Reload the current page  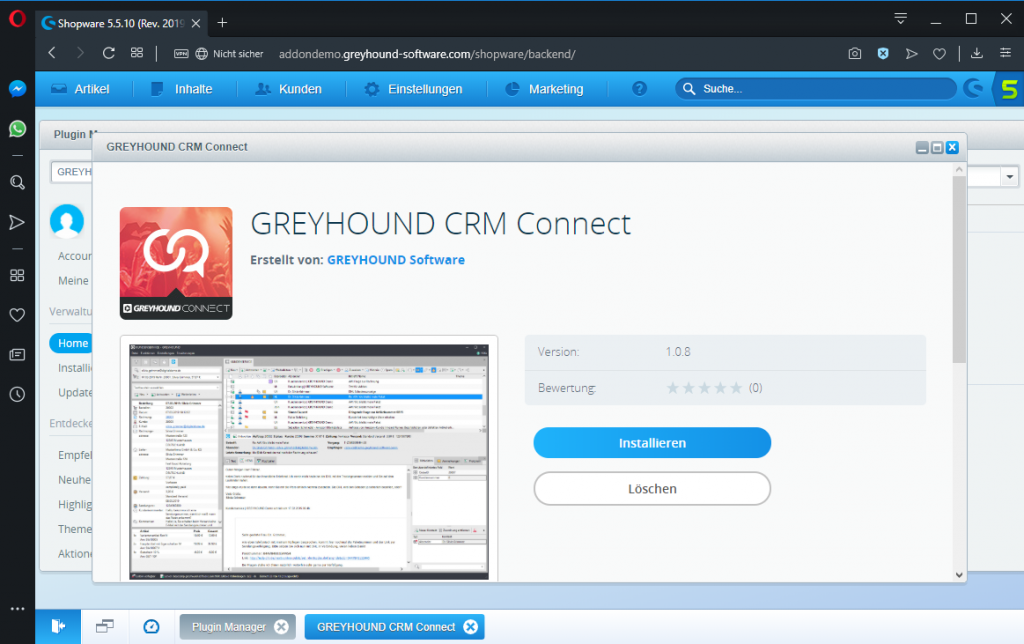(x=108, y=54)
